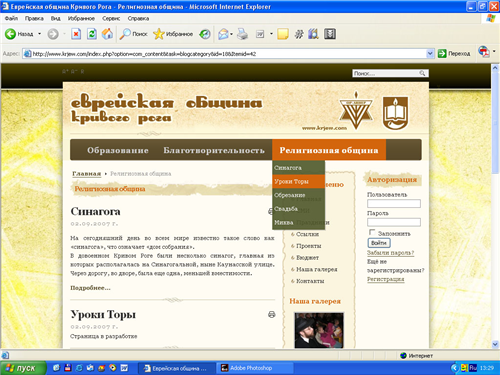
Task: Click the Back (Назад) arrow icon
Action: [10, 34]
